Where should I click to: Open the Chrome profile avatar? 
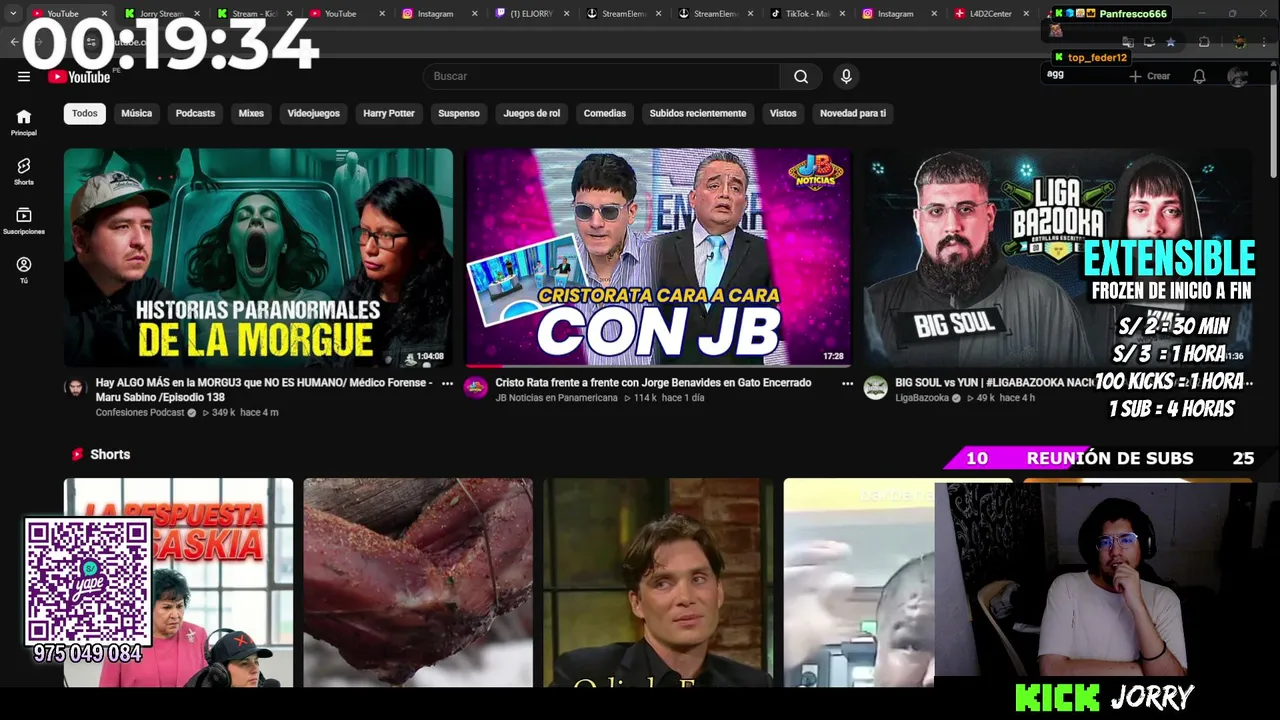pyautogui.click(x=1240, y=42)
